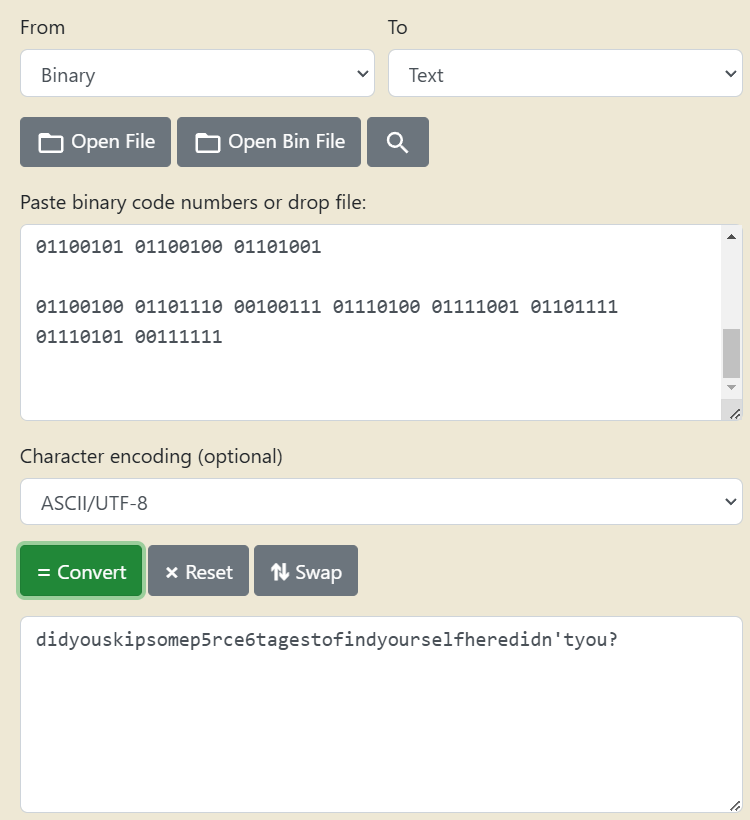The height and width of the screenshot is (820, 750).
Task: Click the Open File label
Action: (x=113, y=142)
